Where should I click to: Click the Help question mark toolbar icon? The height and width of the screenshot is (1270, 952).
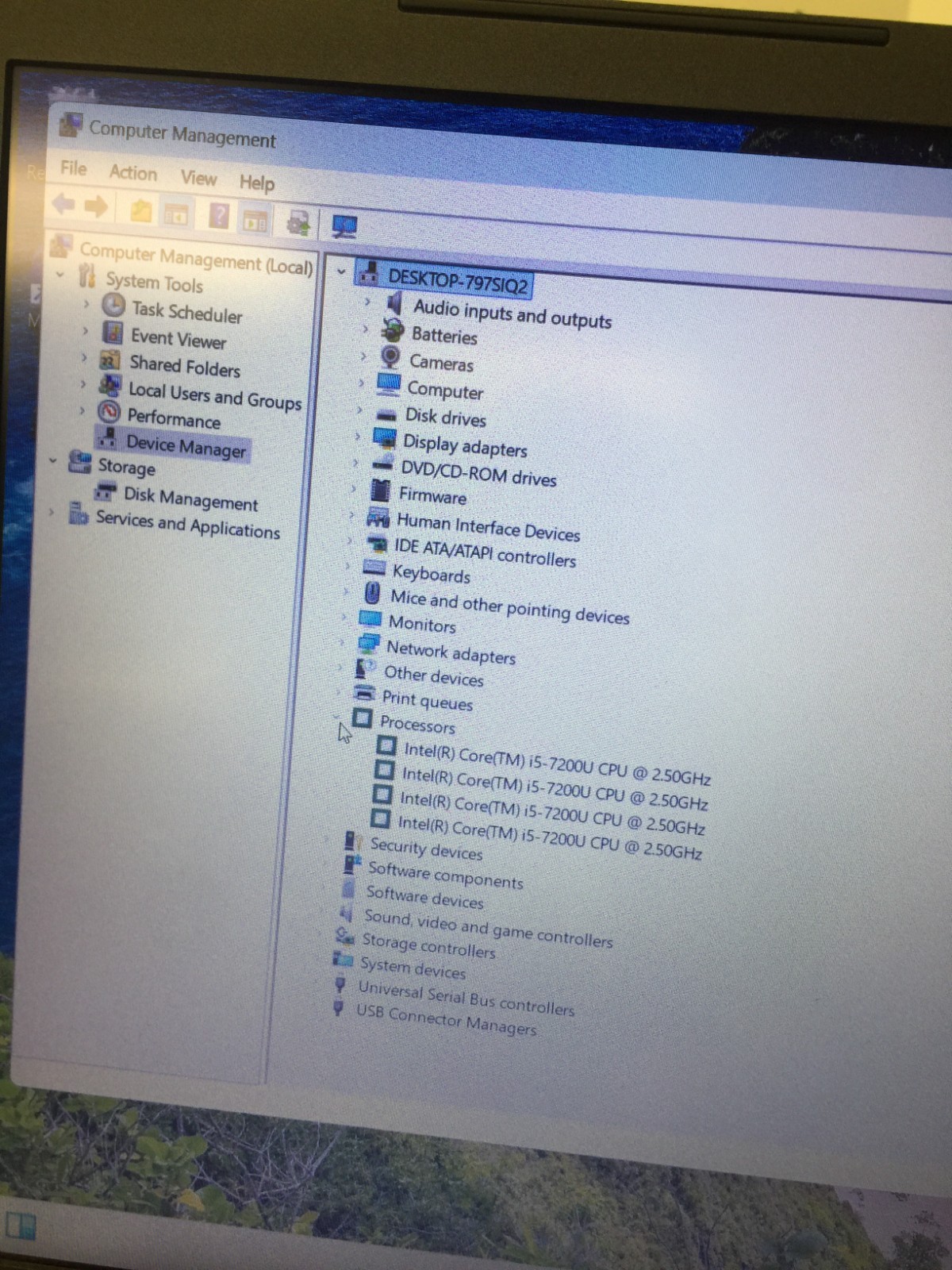(x=219, y=216)
